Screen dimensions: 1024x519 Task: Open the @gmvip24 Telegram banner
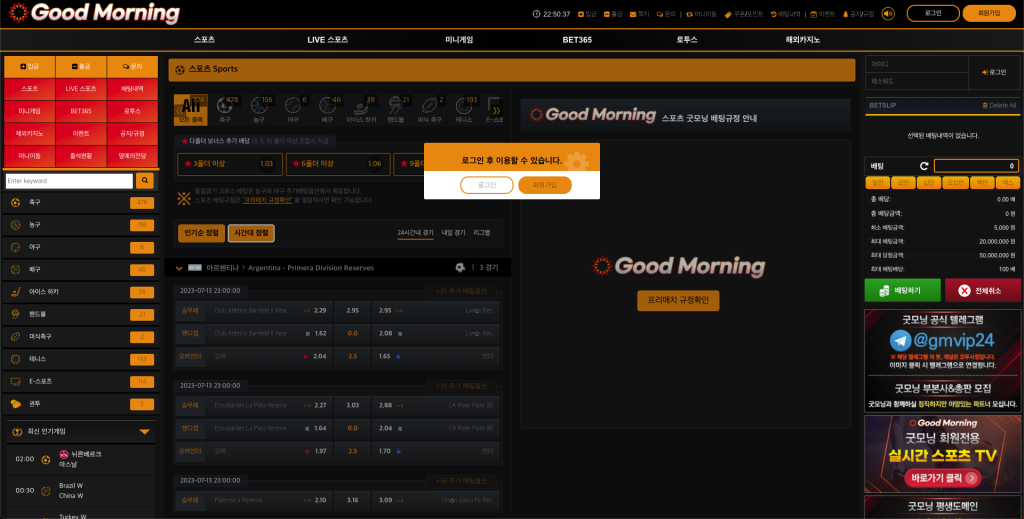(942, 361)
